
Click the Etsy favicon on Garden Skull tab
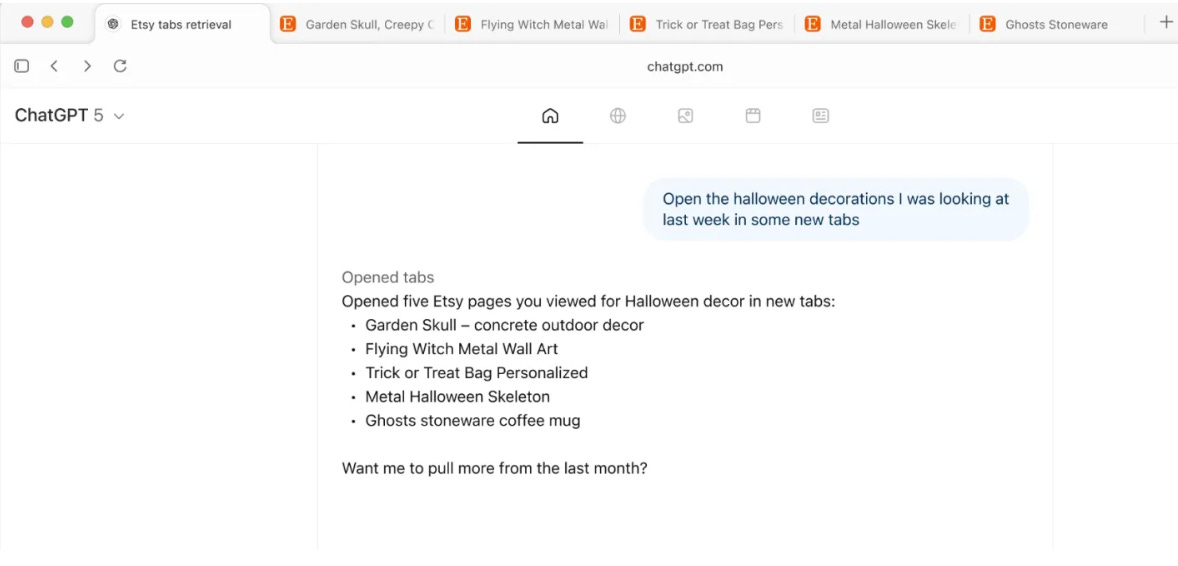point(288,24)
